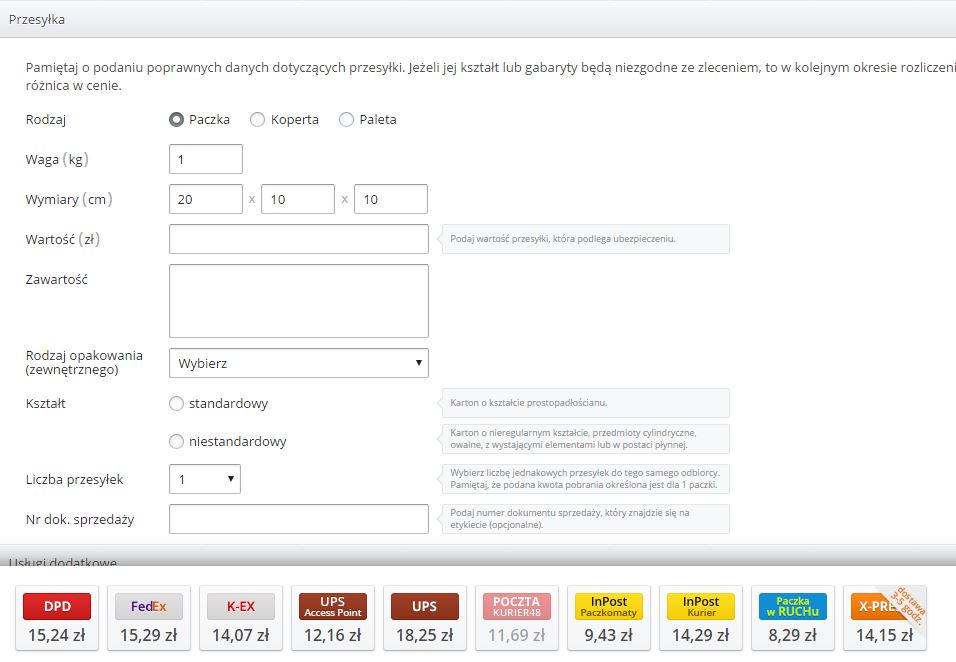Choose InPost Paczkomaty delivery option
956x662 pixels.
tap(609, 607)
